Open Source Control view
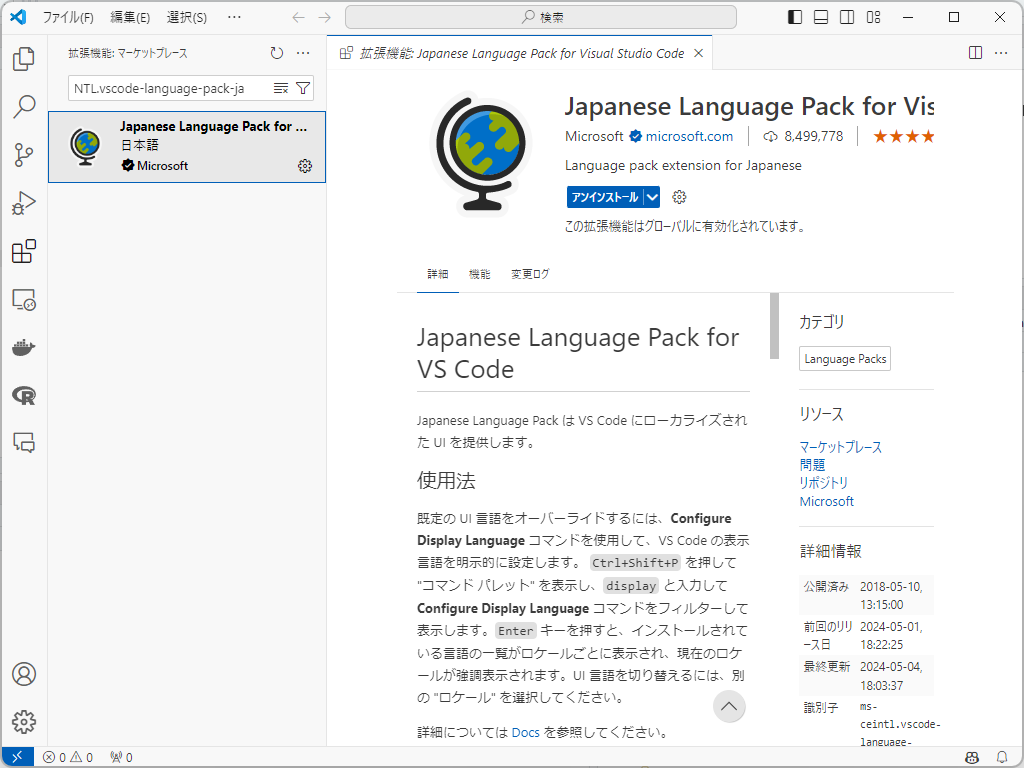The image size is (1024, 768). (x=24, y=155)
